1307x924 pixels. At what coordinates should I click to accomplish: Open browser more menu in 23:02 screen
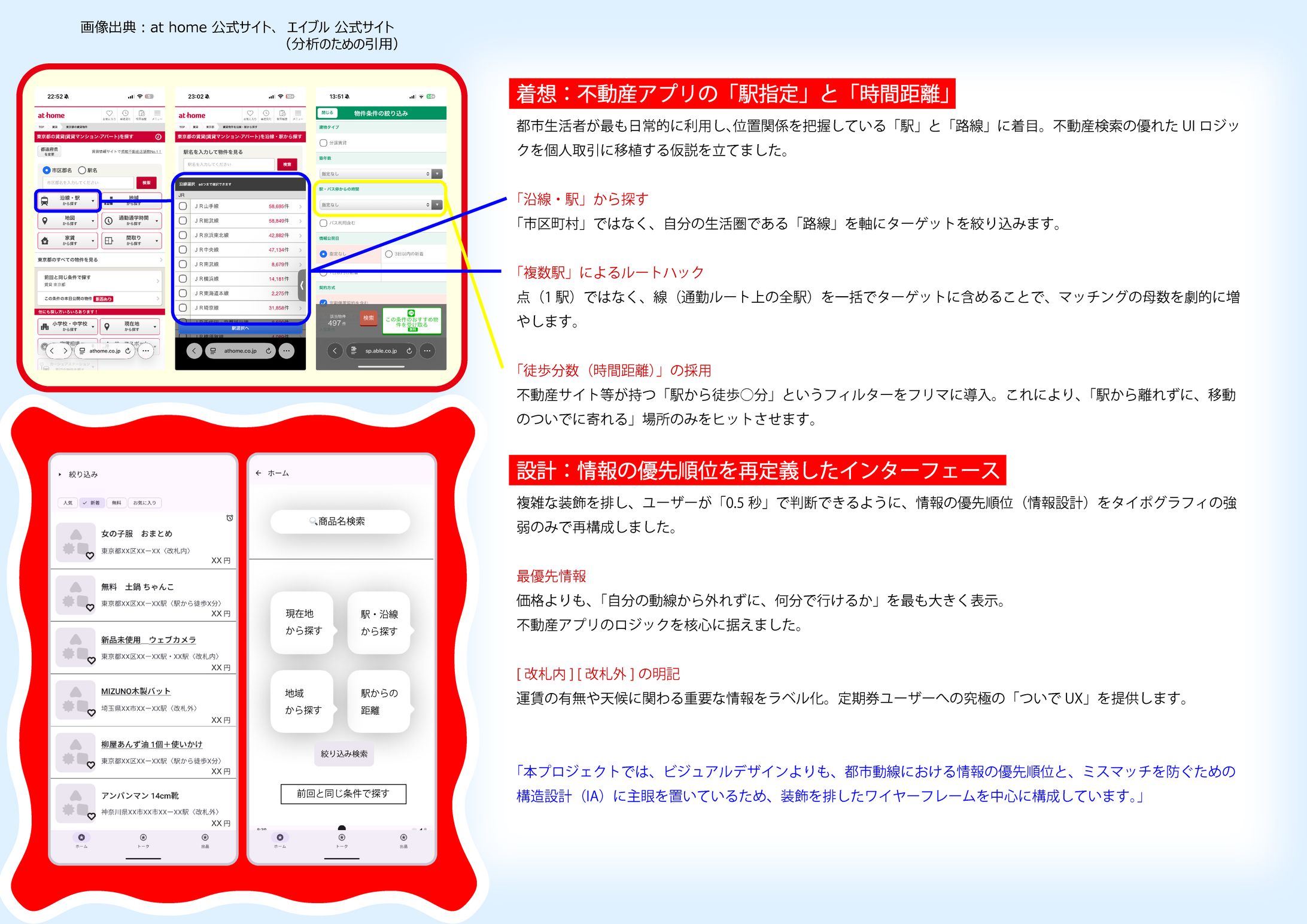click(x=287, y=351)
